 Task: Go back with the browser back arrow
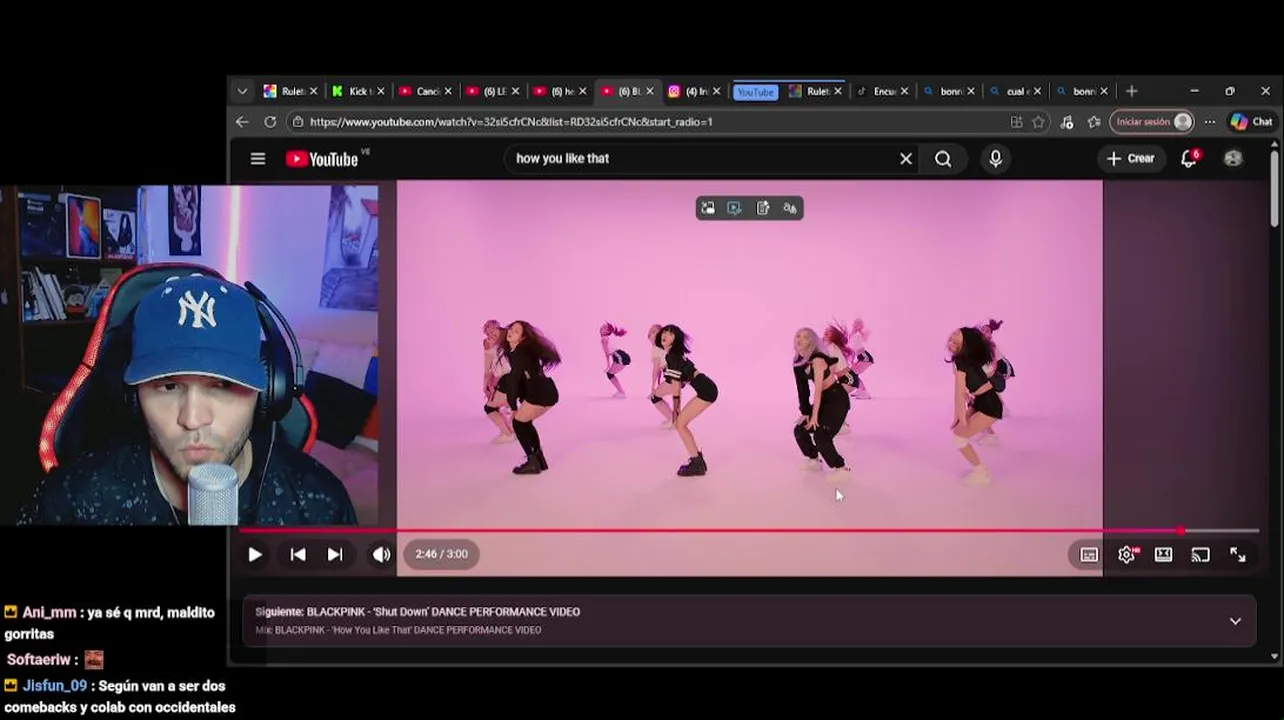242,122
